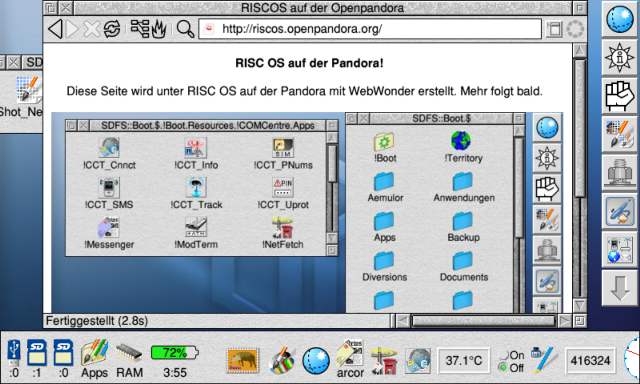The height and width of the screenshot is (384, 640).
Task: Click the down arrow panel button
Action: (620, 289)
